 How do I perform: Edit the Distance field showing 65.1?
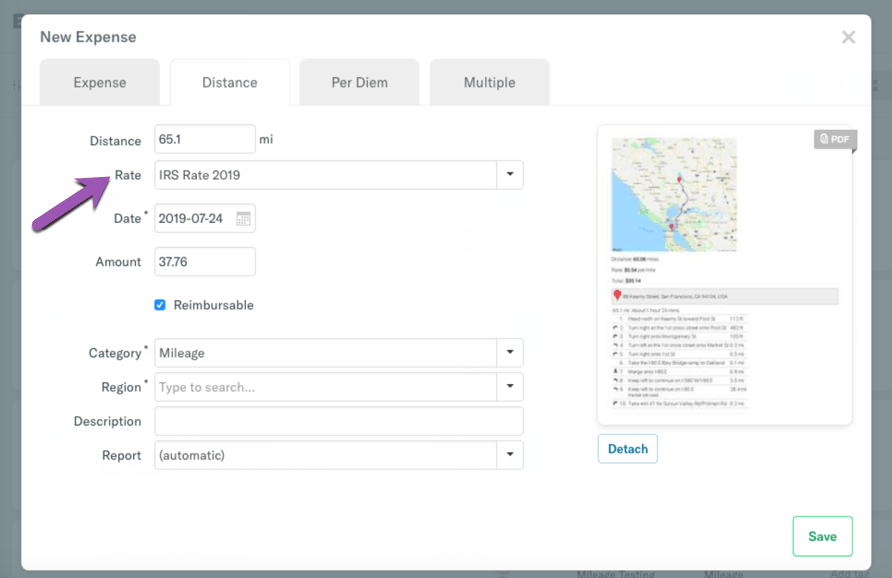(204, 139)
